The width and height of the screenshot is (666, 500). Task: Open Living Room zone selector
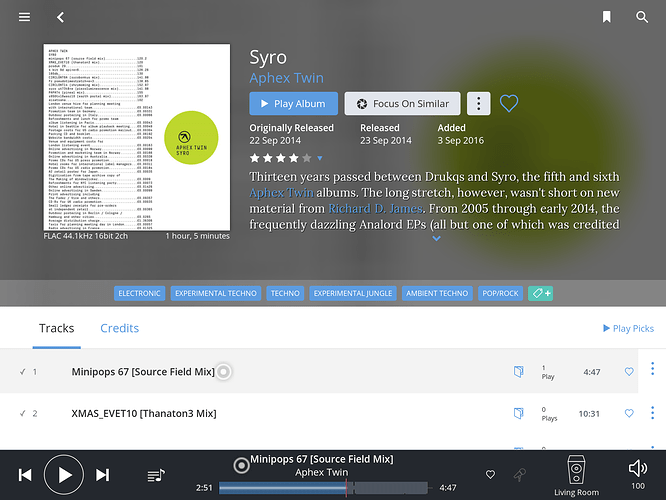(576, 475)
